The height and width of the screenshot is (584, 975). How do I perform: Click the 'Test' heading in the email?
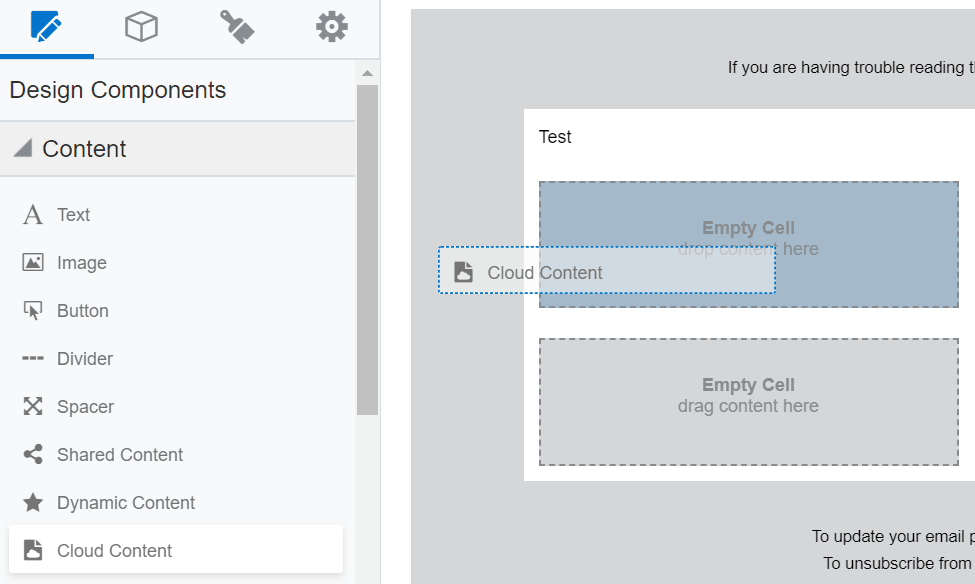tap(555, 137)
